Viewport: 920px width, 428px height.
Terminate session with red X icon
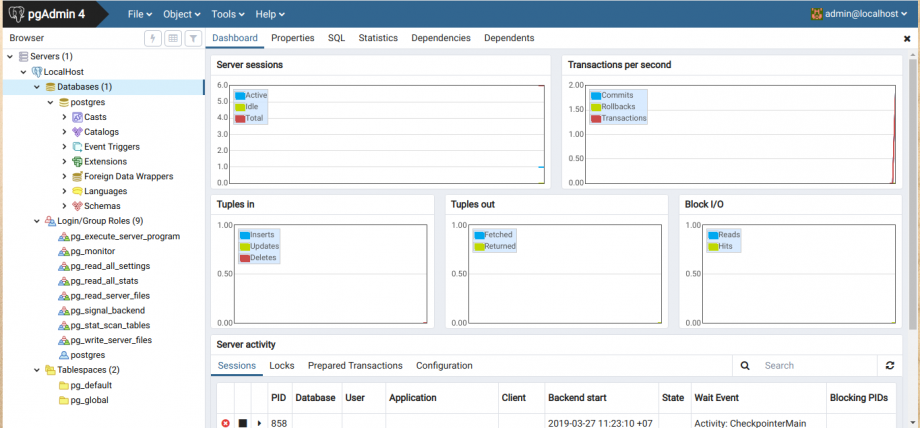click(225, 423)
